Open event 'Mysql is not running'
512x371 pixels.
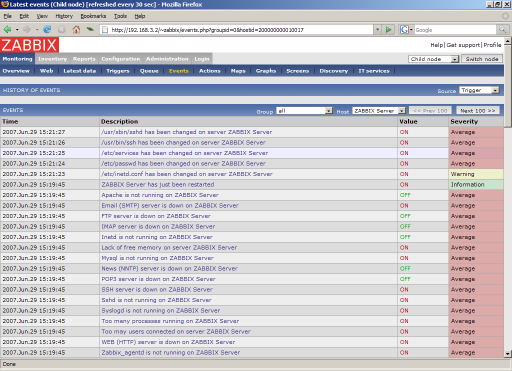click(157, 258)
